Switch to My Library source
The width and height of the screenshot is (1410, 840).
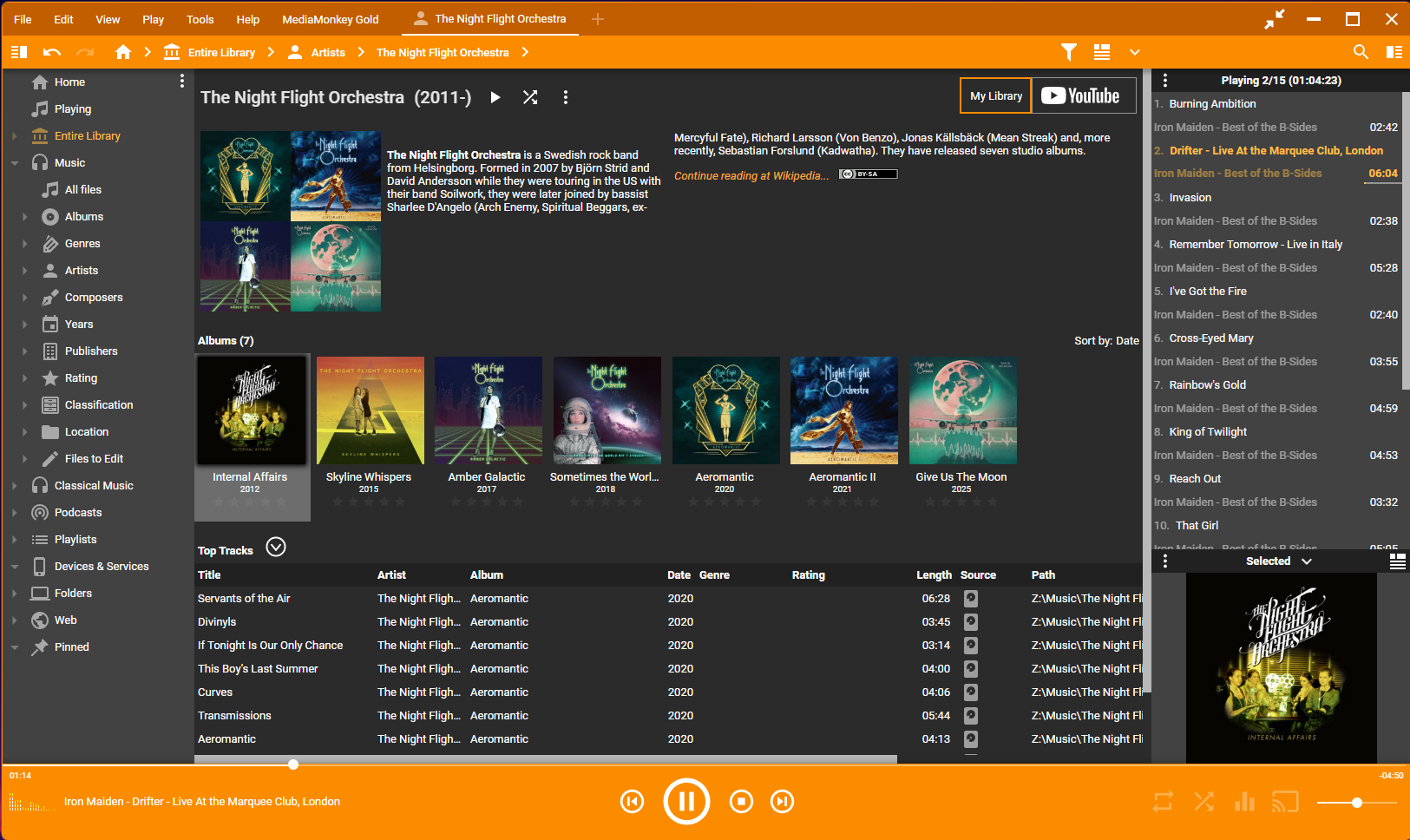coord(996,95)
